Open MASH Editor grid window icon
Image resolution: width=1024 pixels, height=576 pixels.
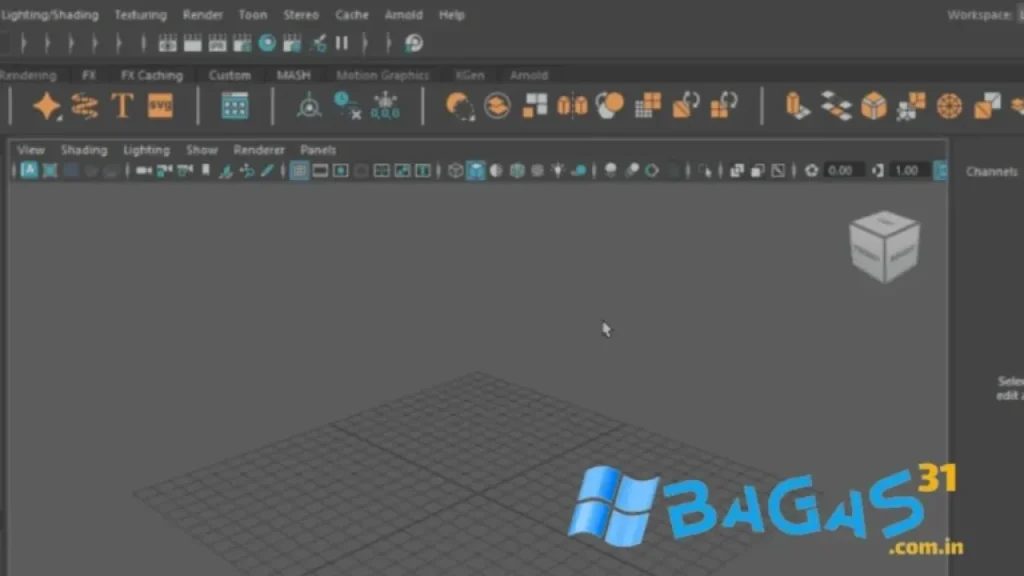click(234, 105)
